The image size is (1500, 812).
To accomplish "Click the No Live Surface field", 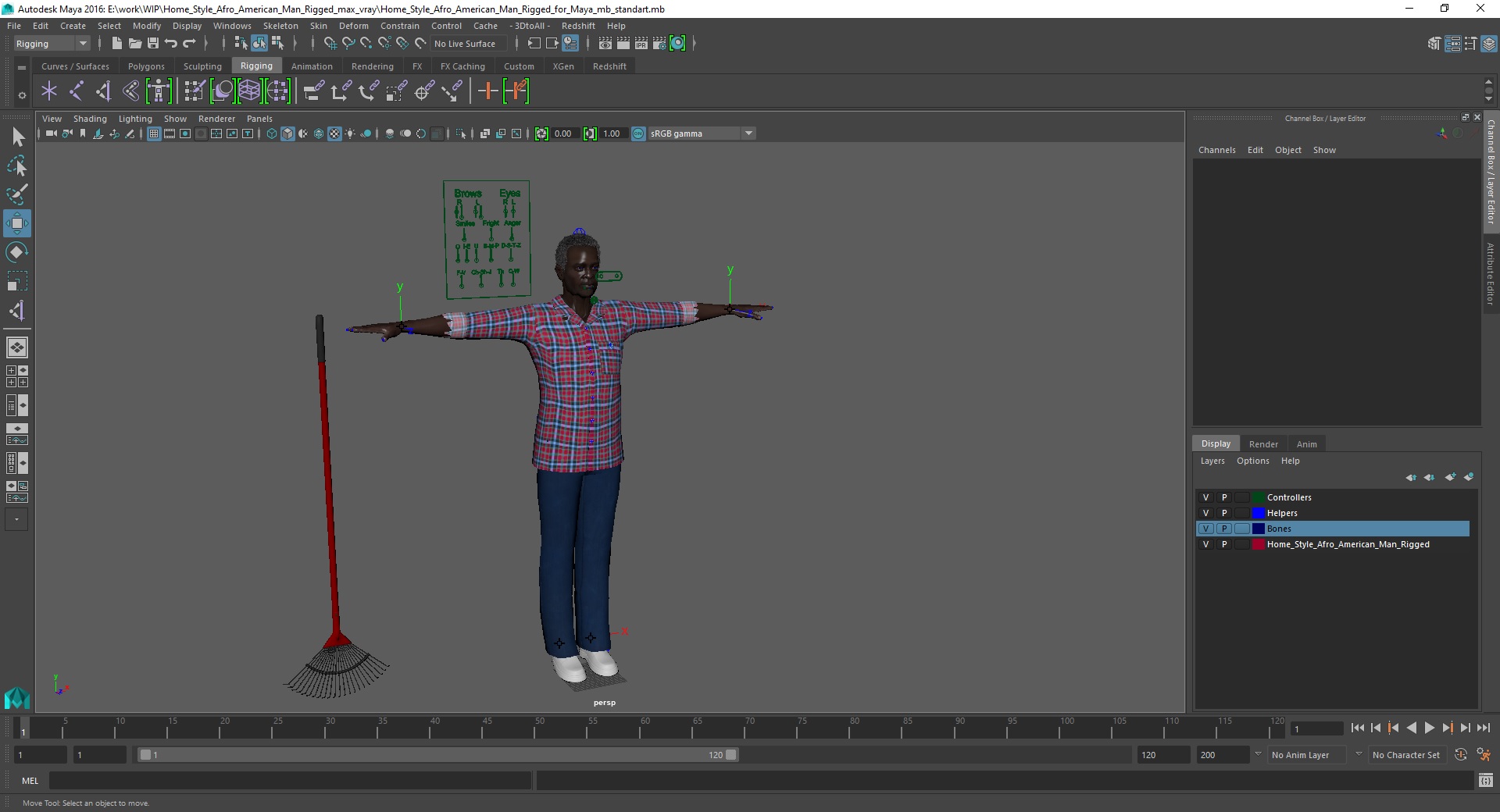I will coord(469,44).
